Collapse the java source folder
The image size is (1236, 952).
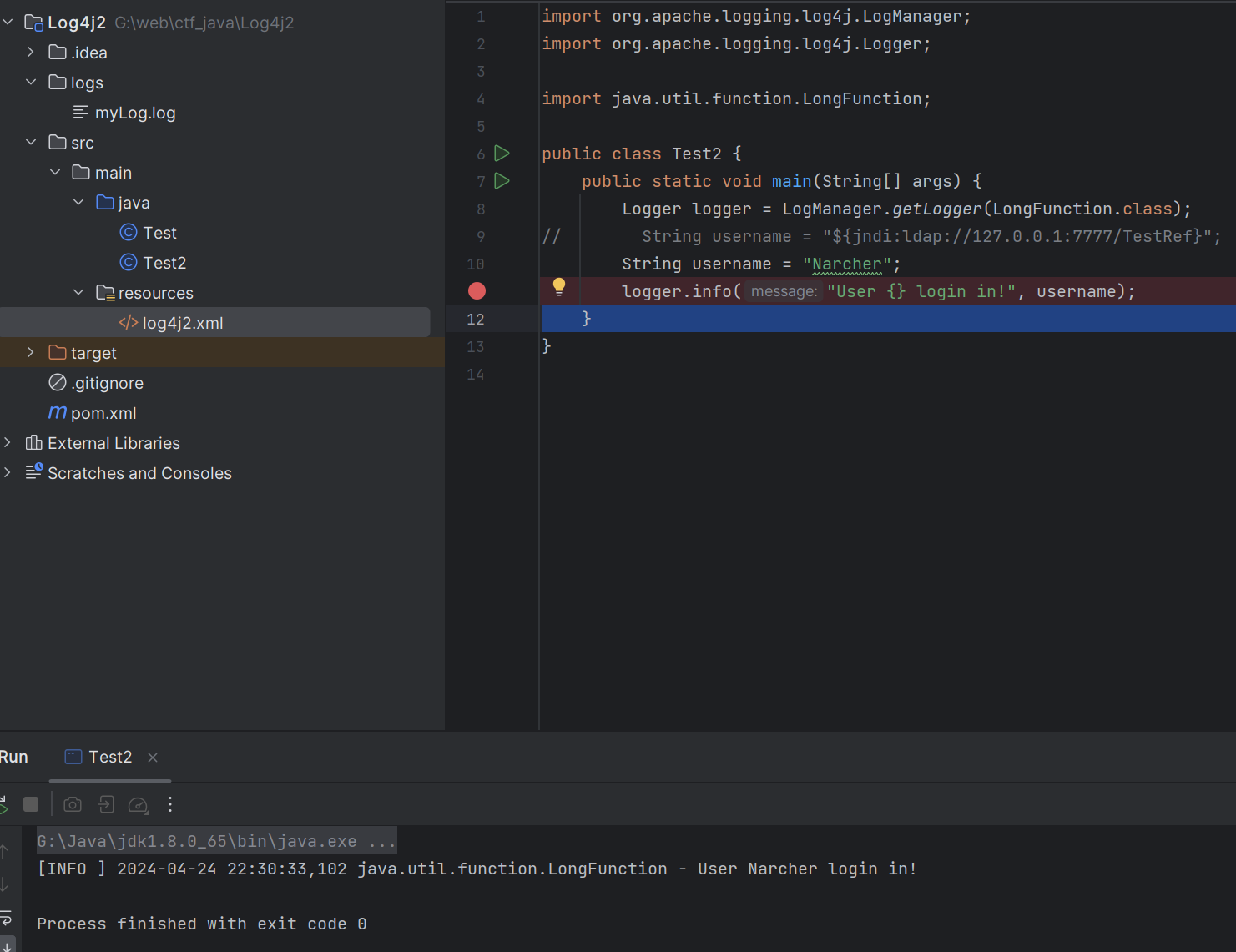[x=78, y=202]
